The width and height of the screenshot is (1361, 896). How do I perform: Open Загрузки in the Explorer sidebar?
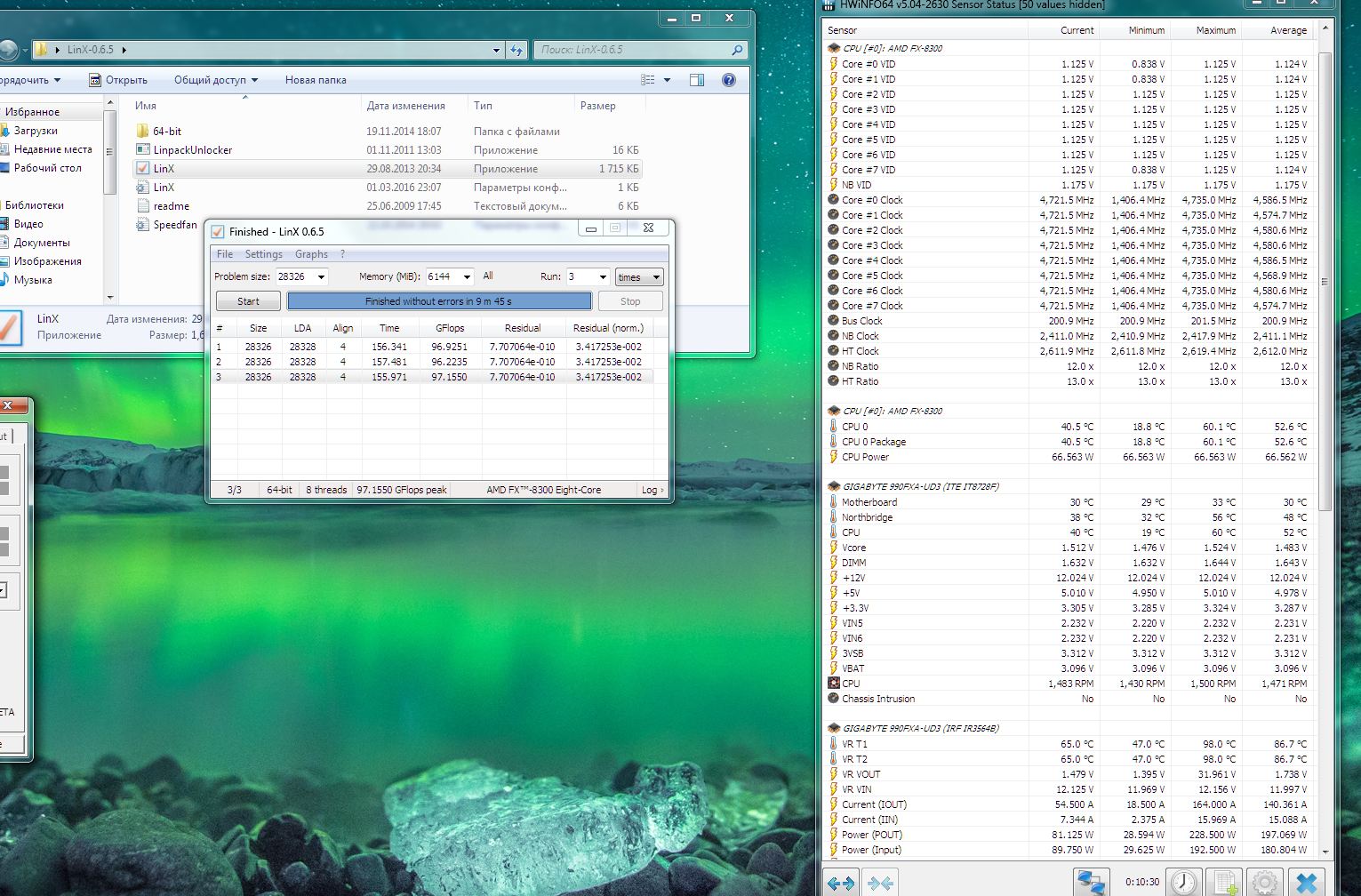tap(36, 131)
